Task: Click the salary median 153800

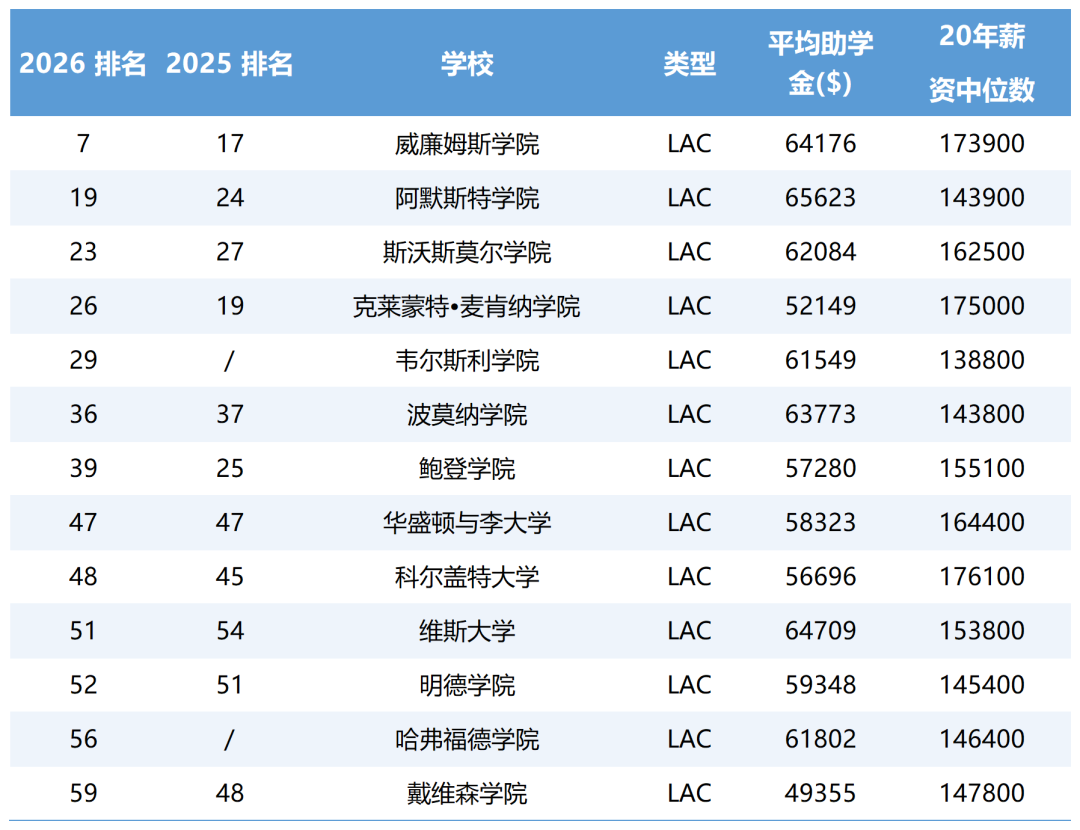Action: (982, 631)
